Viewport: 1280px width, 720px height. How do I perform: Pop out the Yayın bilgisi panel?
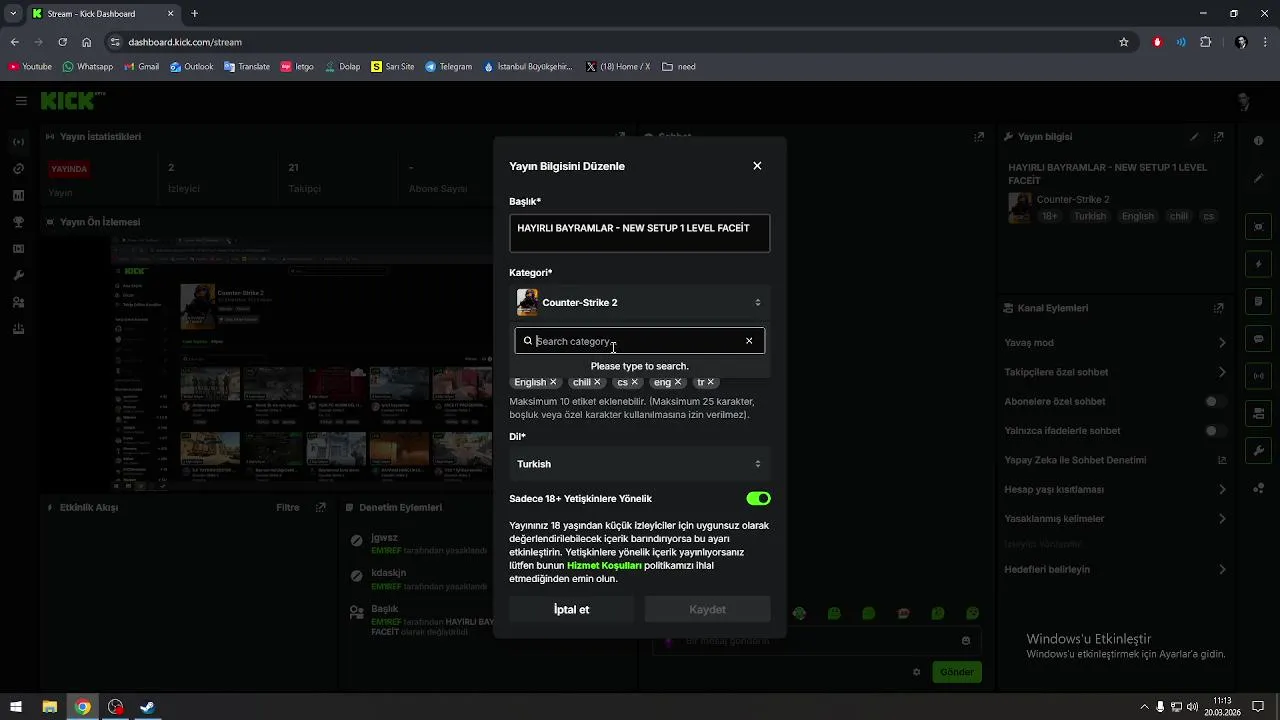(x=1218, y=137)
